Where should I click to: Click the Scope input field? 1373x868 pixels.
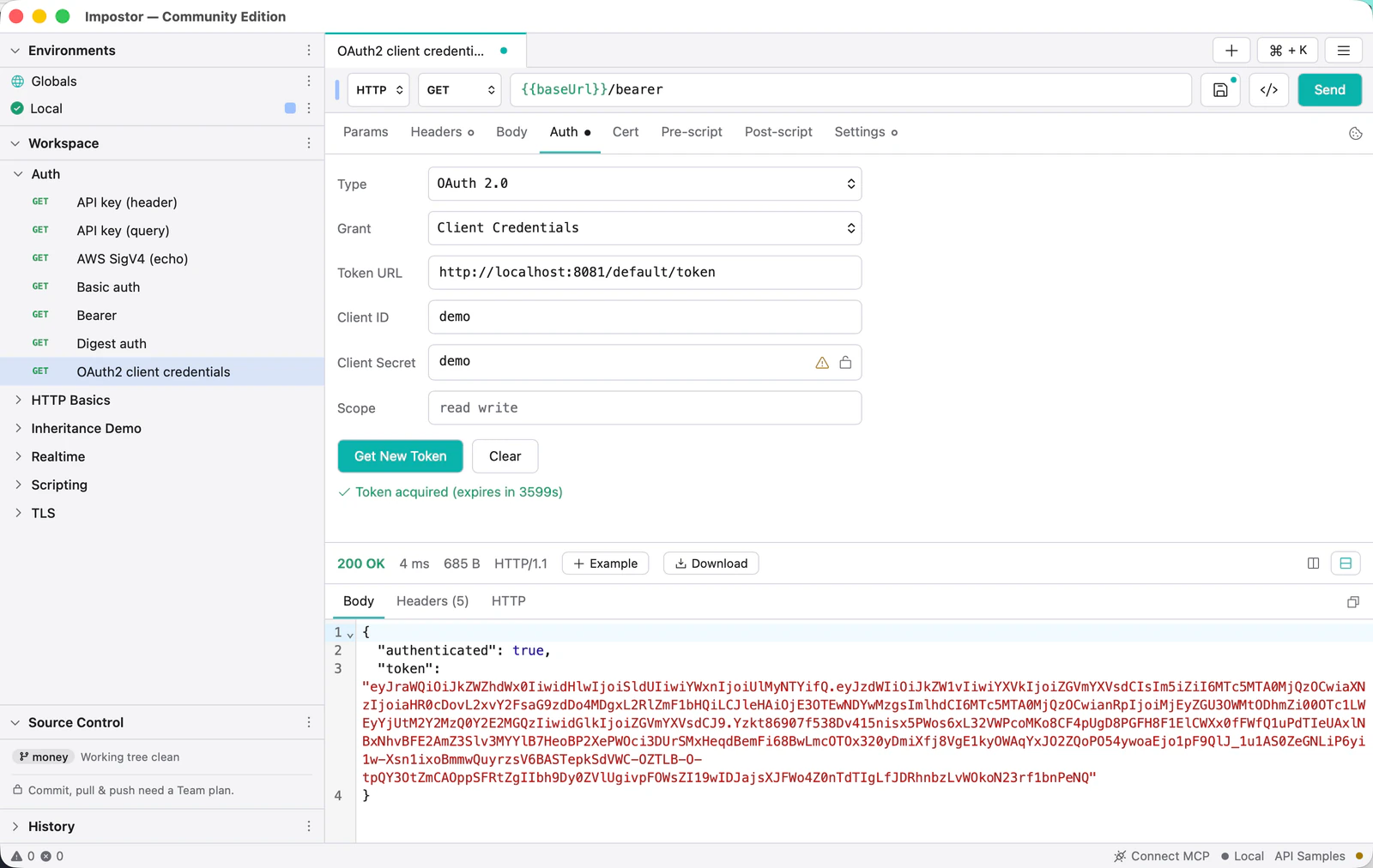[644, 408]
